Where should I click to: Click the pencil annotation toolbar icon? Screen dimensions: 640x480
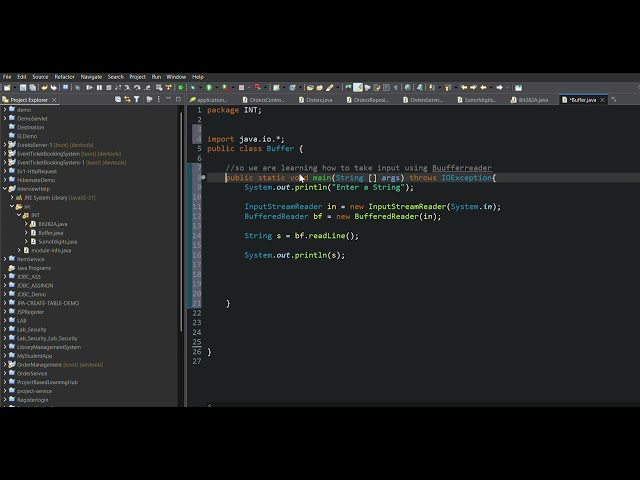coord(329,87)
